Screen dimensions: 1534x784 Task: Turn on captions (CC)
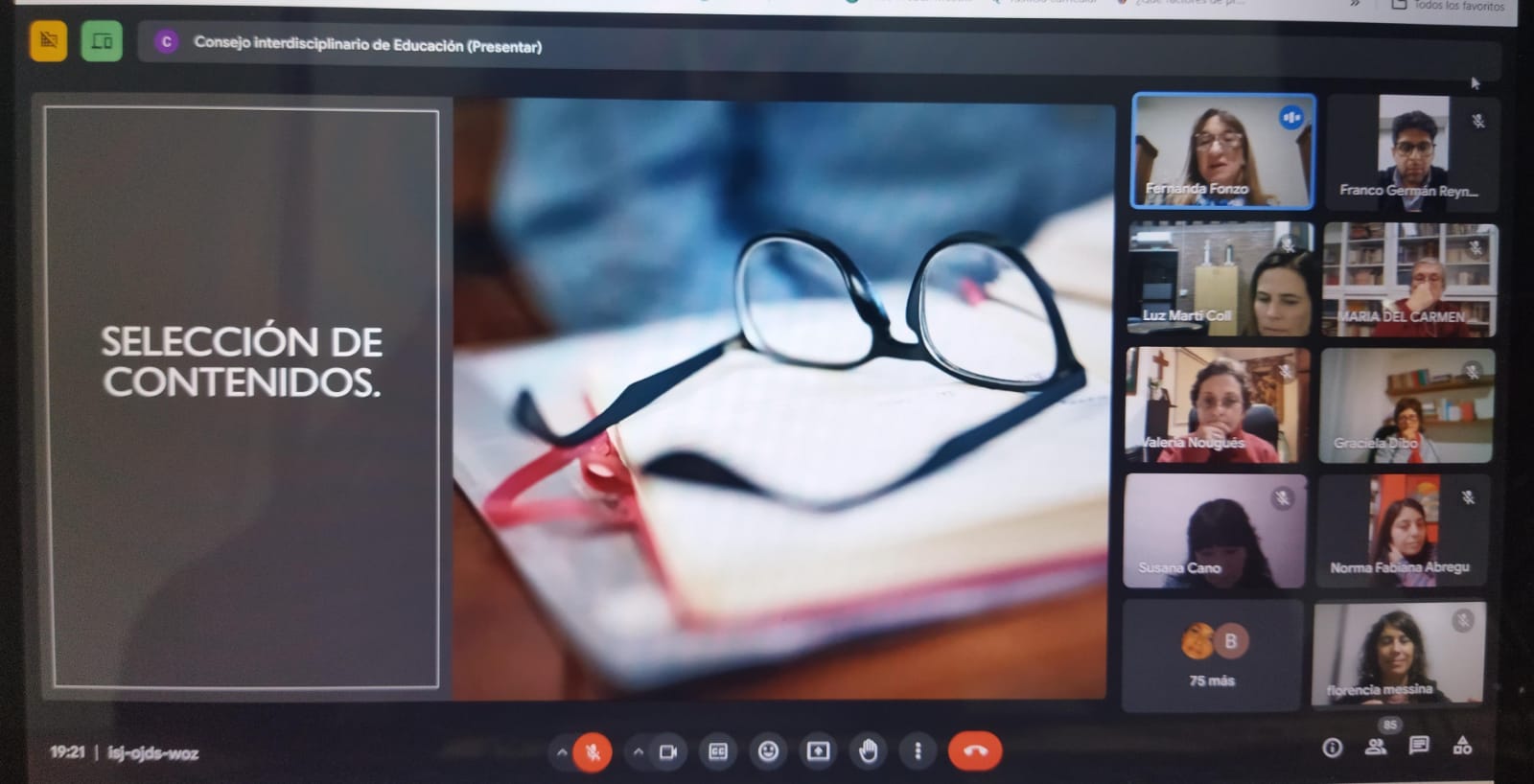pos(718,751)
